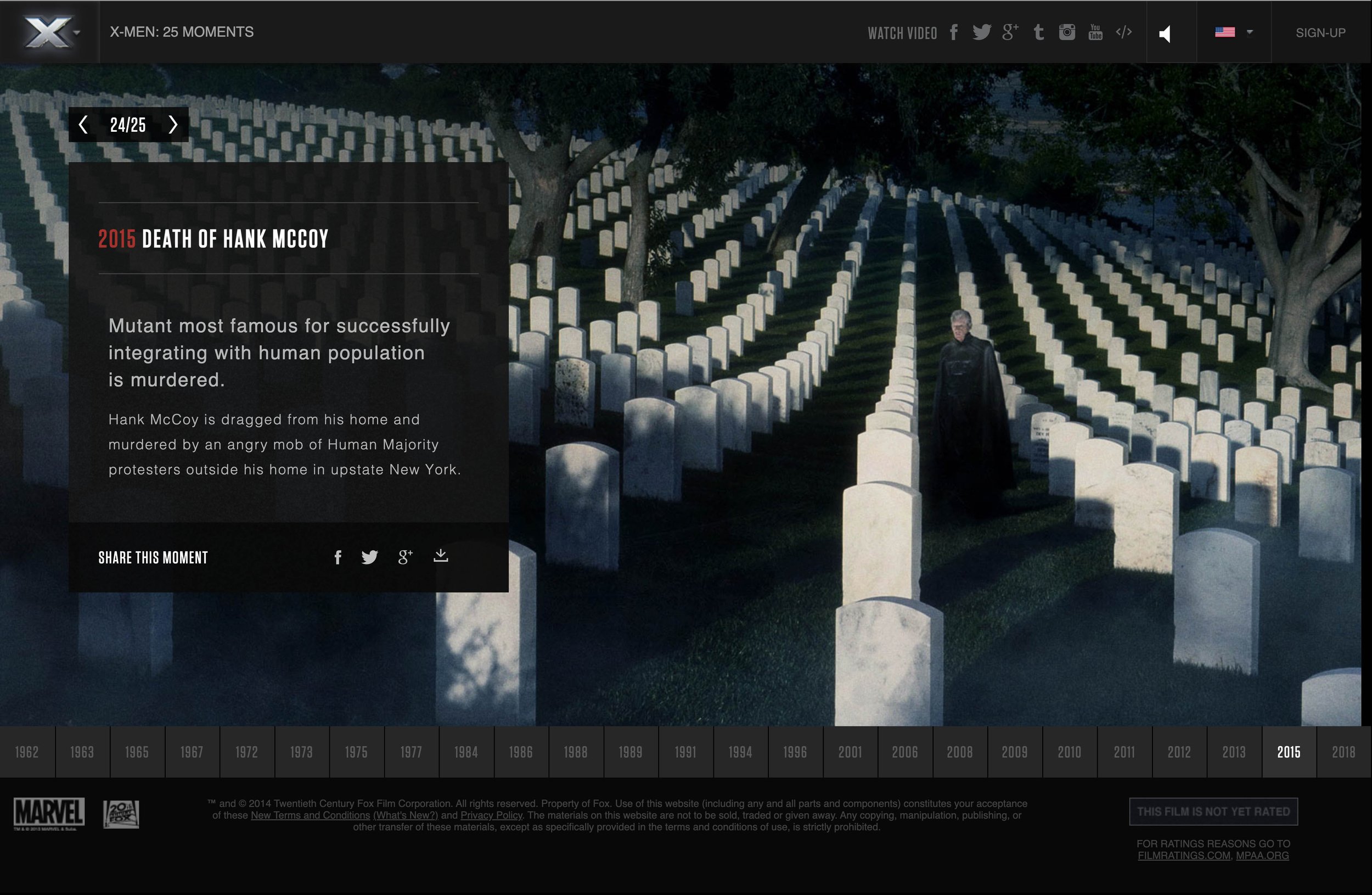Jump to 2009 on timeline
1372x895 pixels.
tap(1015, 752)
